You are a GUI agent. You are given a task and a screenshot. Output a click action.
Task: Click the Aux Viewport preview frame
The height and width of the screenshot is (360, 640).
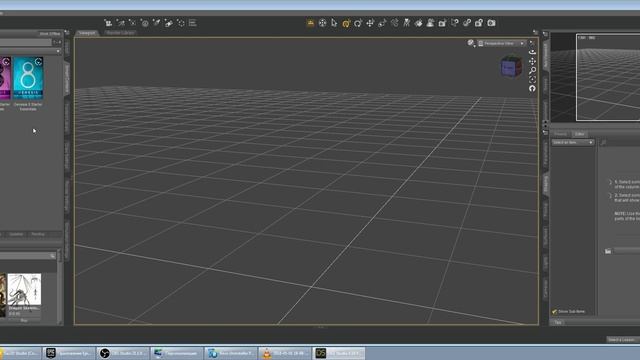coord(608,78)
